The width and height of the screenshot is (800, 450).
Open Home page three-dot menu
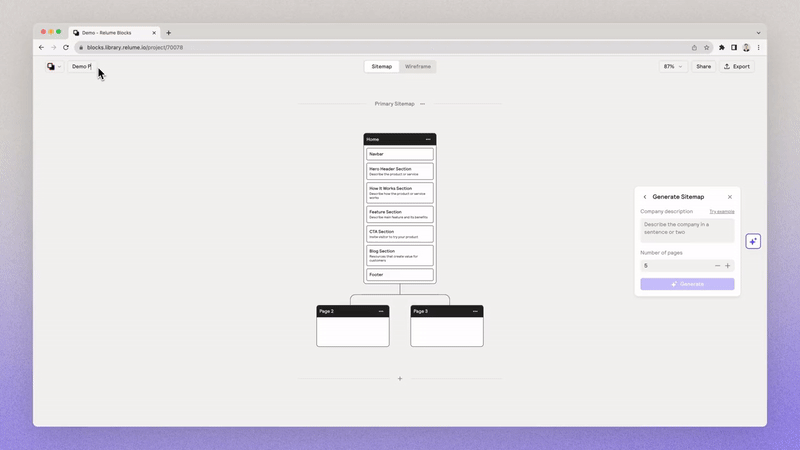point(428,139)
